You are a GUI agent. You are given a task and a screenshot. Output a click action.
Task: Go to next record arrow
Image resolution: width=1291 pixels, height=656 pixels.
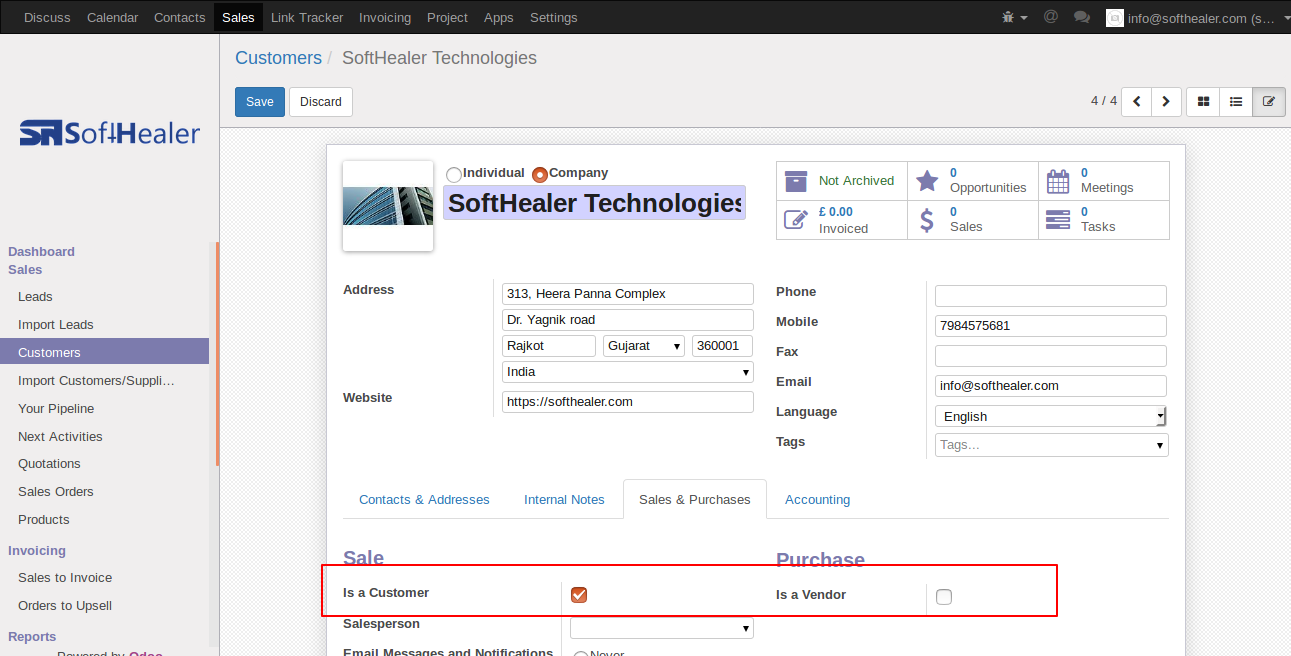(1167, 102)
